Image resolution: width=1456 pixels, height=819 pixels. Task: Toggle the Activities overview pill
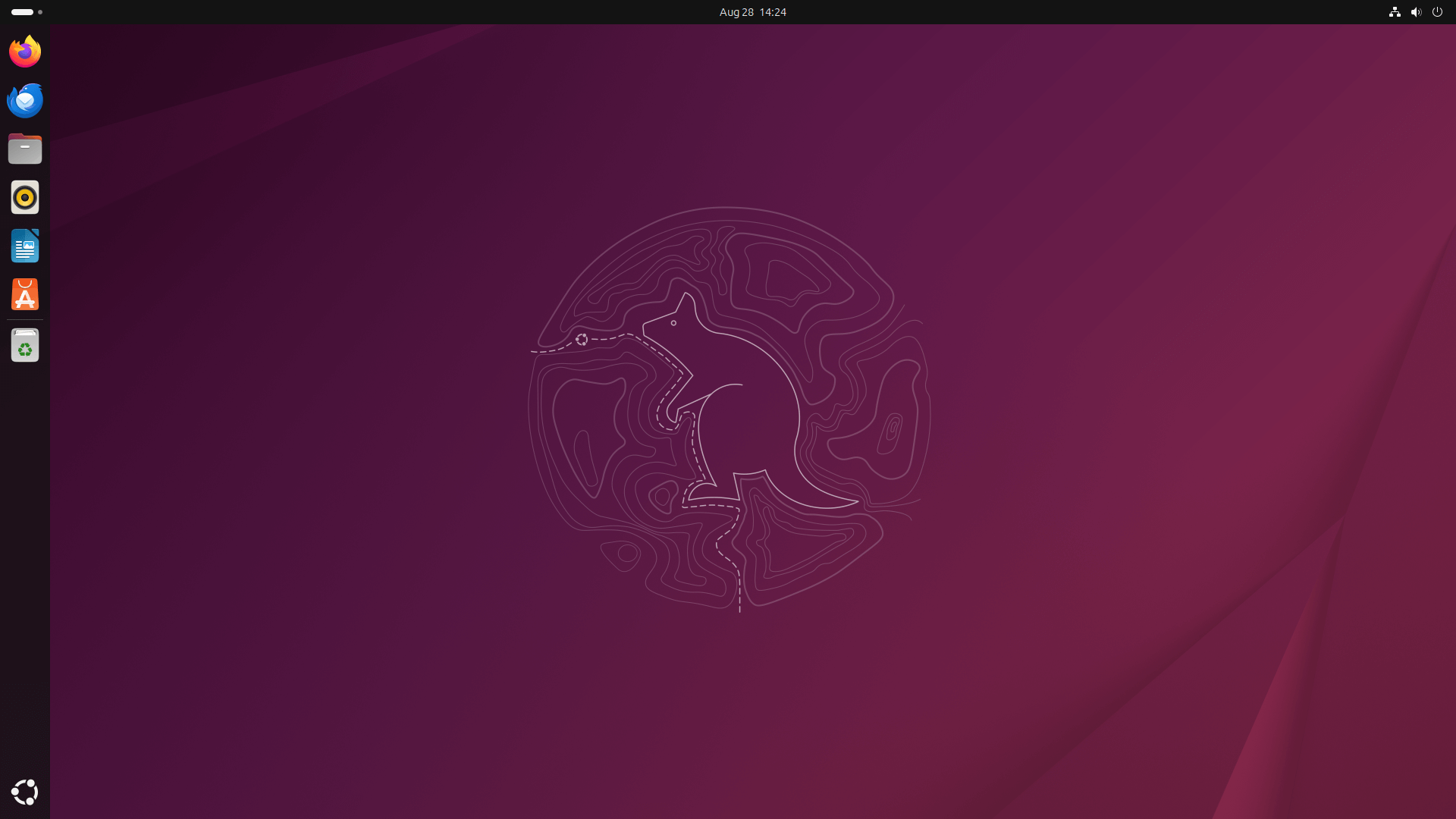[22, 12]
